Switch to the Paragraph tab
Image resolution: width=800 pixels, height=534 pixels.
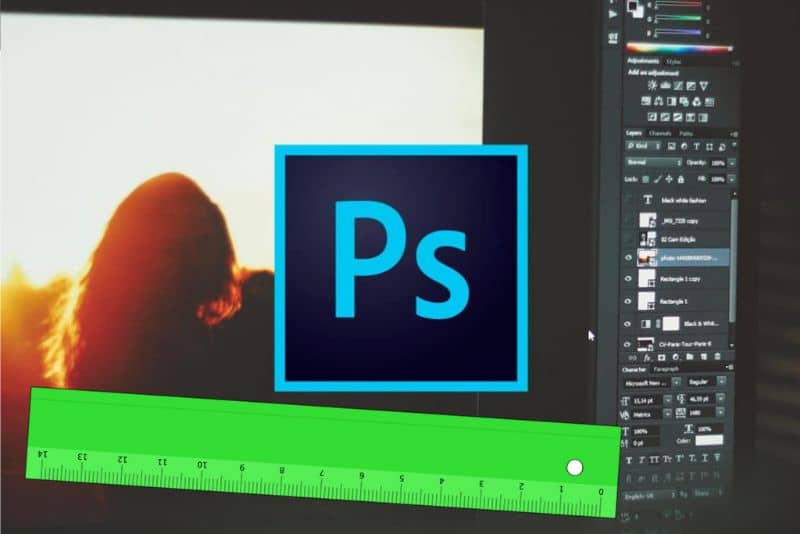tap(666, 369)
